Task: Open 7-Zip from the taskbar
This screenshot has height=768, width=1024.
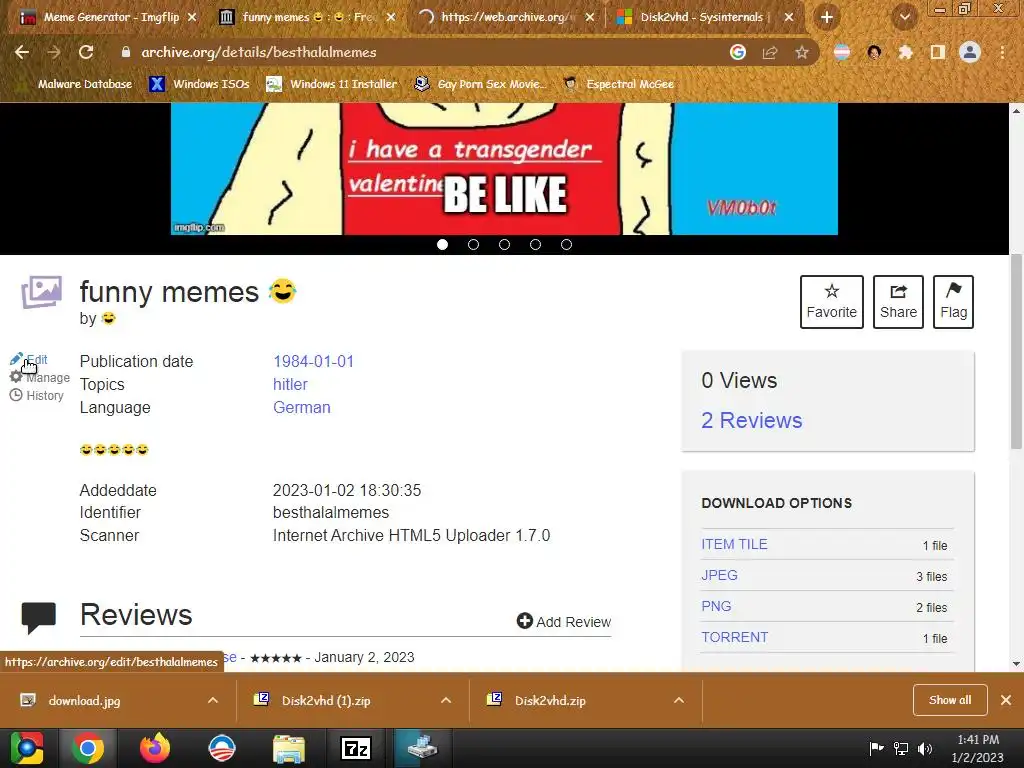Action: click(x=356, y=748)
